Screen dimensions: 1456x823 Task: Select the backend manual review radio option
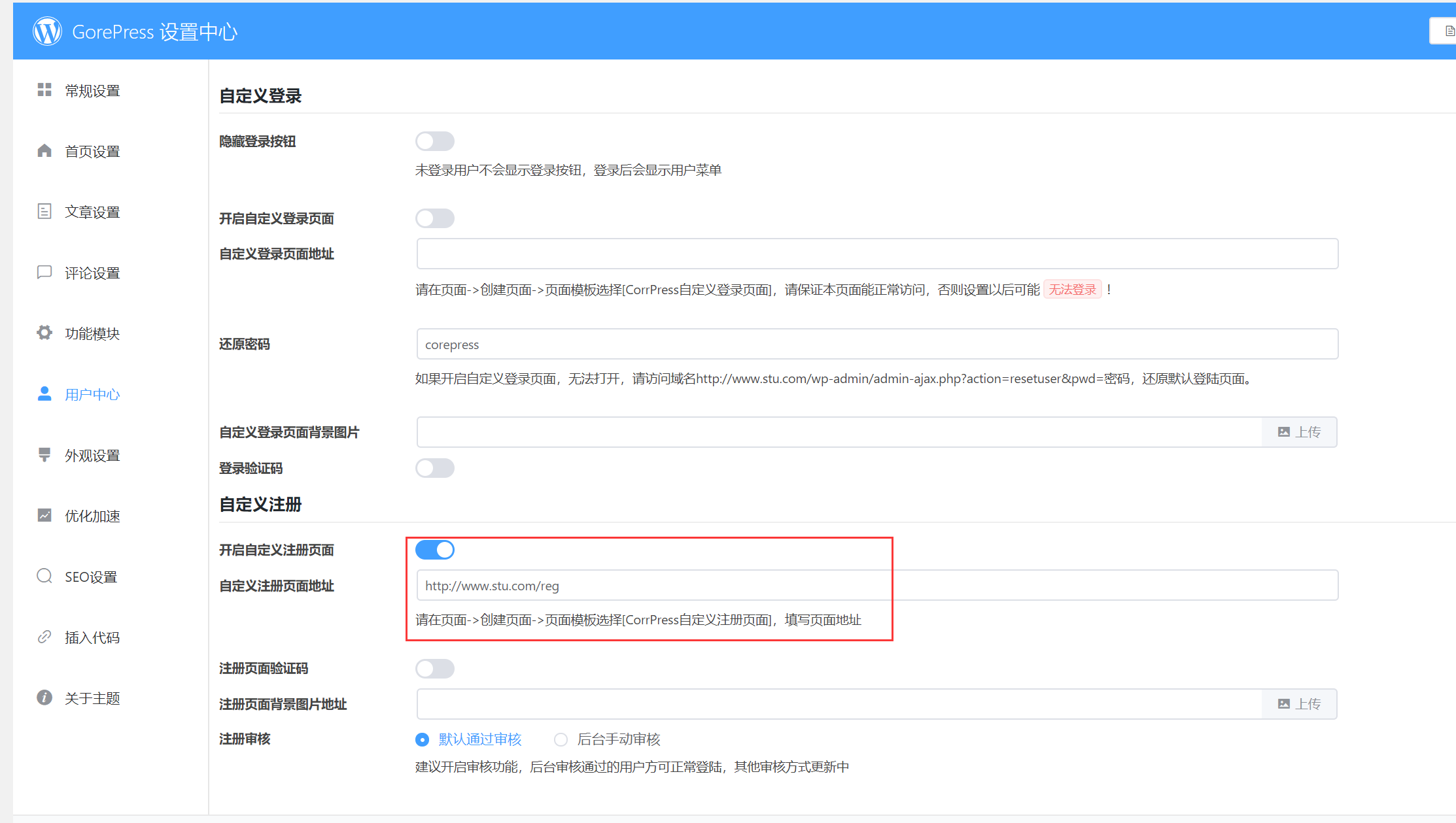tap(561, 739)
